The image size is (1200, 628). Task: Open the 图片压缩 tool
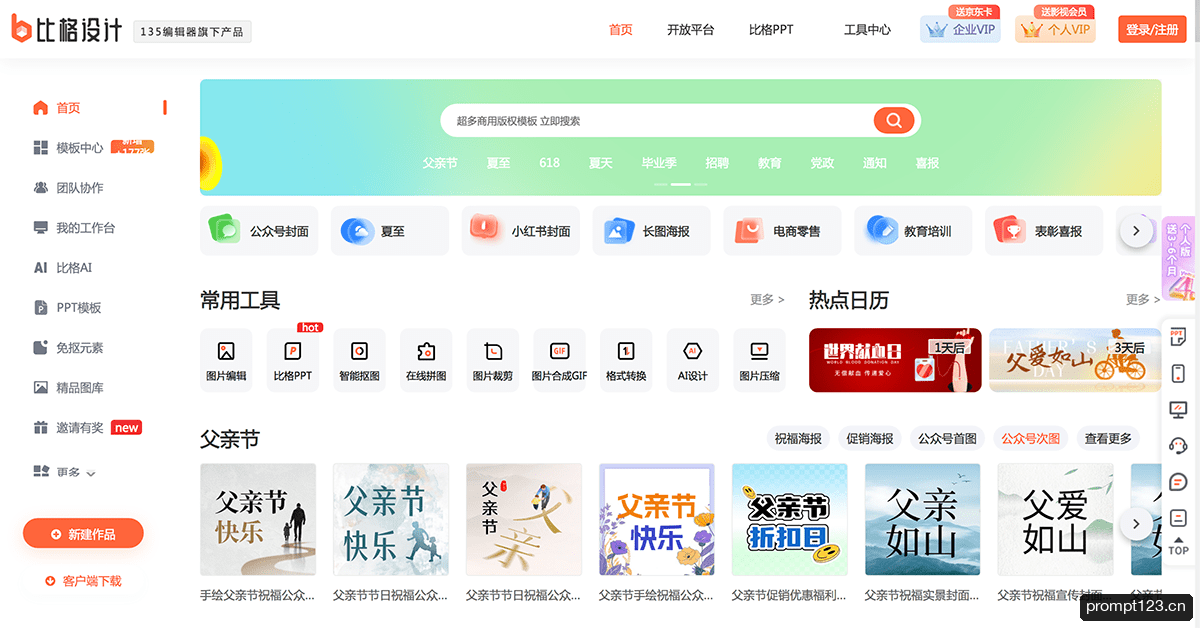pyautogui.click(x=759, y=360)
